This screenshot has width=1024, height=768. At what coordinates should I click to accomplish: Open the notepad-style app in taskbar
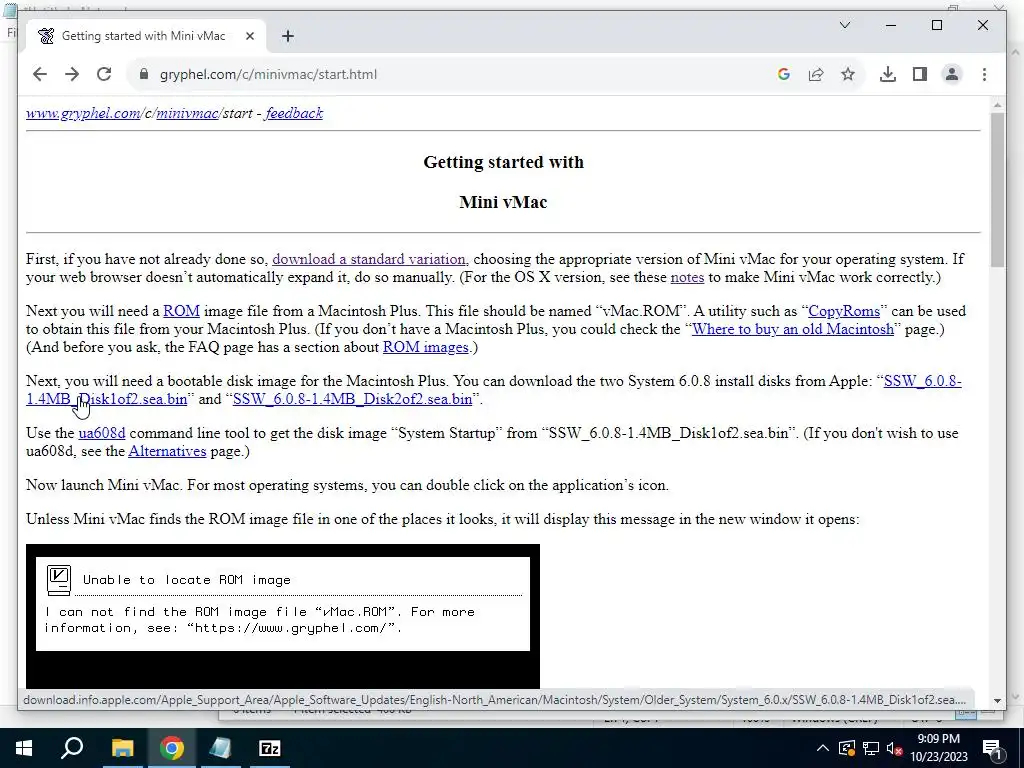(221, 748)
